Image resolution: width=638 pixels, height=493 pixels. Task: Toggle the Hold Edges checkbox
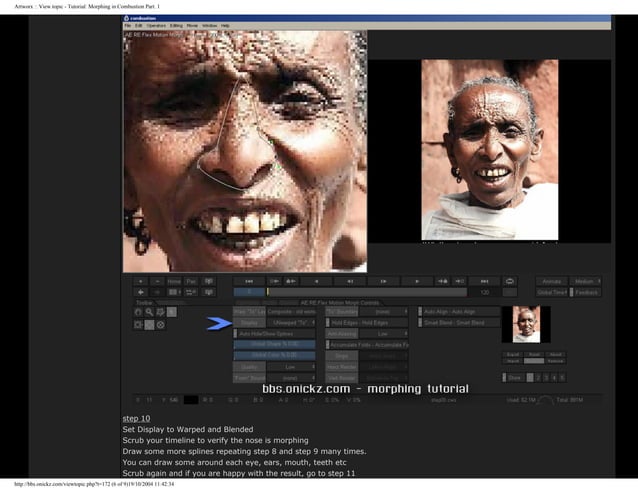pyautogui.click(x=329, y=323)
